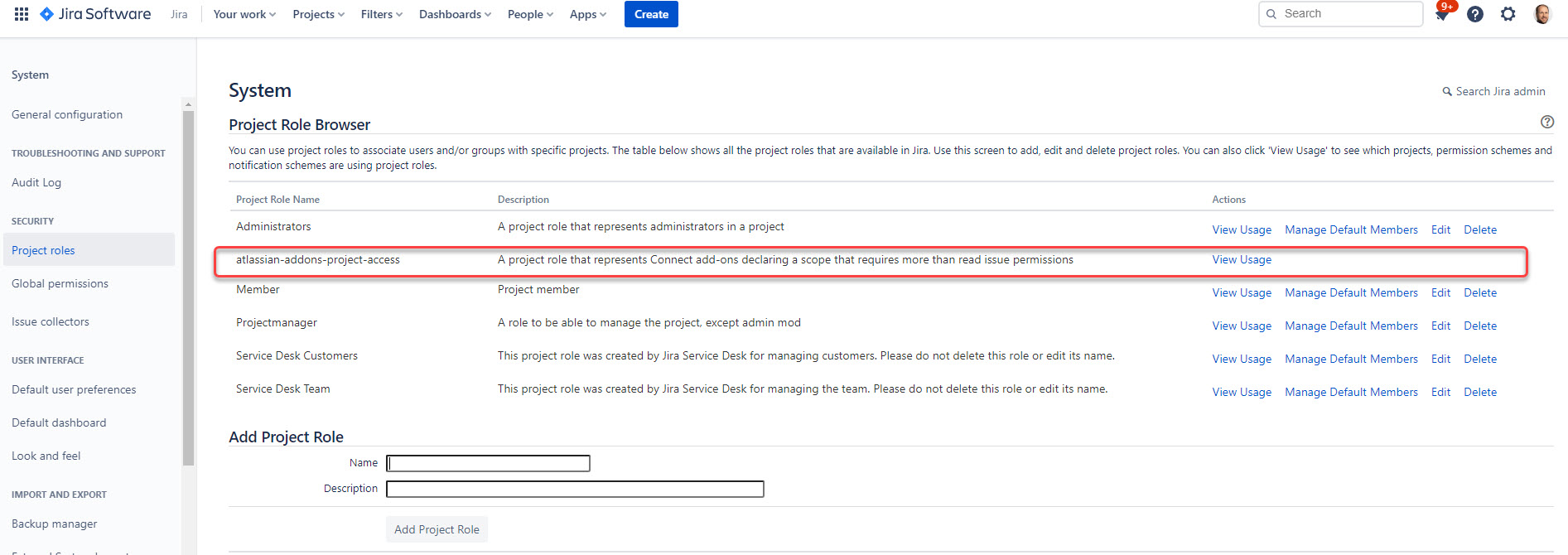Edit the Member role

coord(1440,292)
